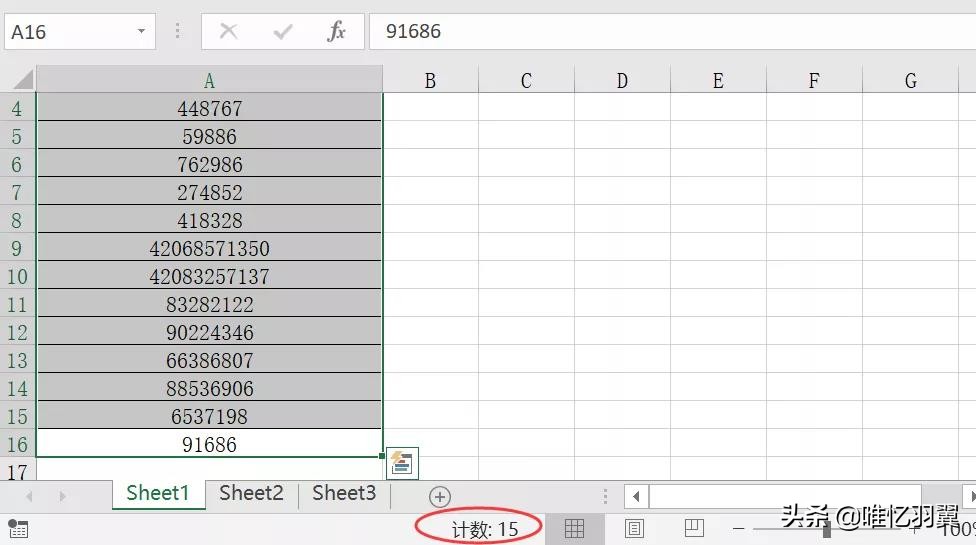Image resolution: width=976 pixels, height=545 pixels.
Task: Select row 4 header
Action: point(17,108)
